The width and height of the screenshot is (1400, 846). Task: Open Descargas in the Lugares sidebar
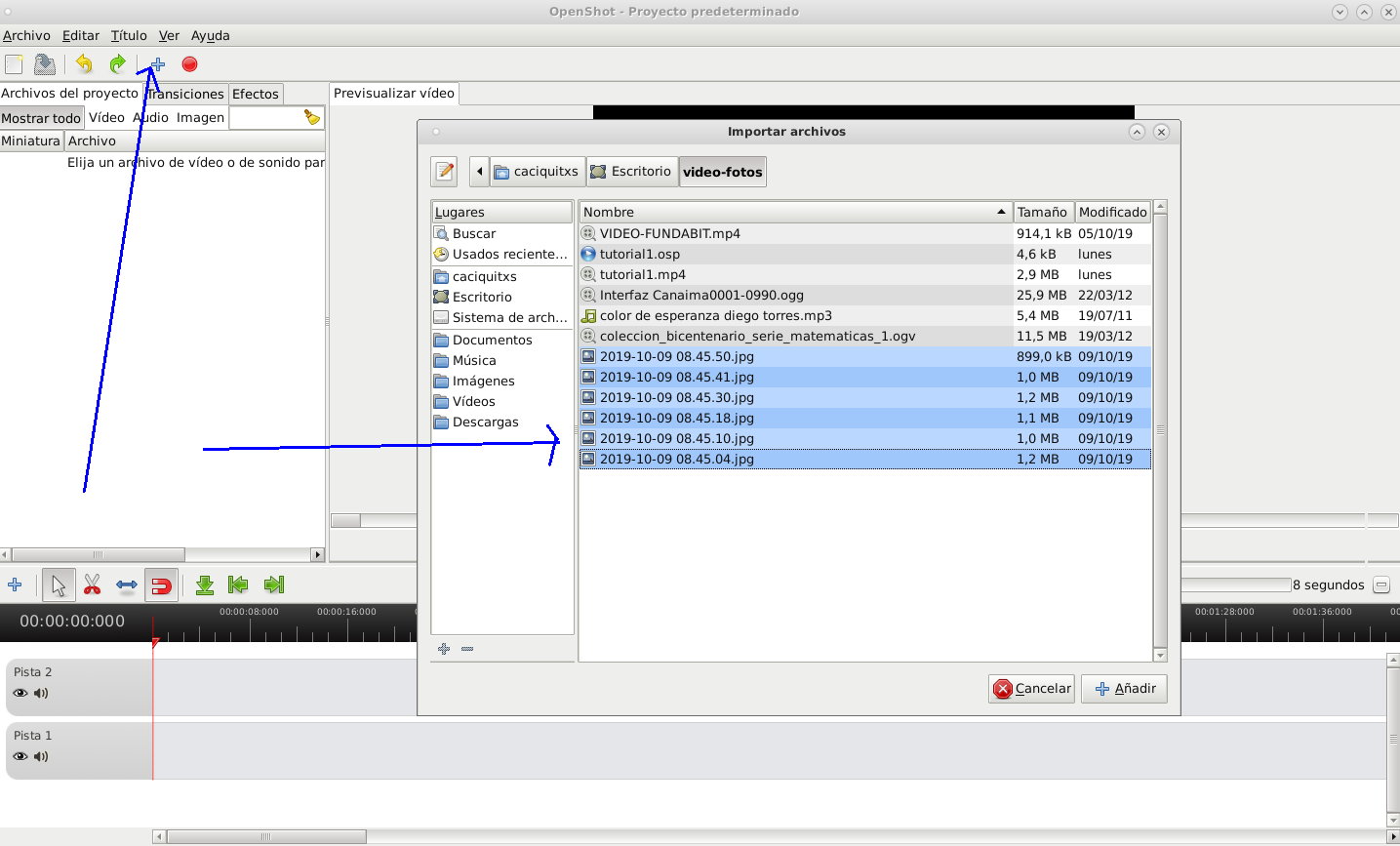coord(502,423)
